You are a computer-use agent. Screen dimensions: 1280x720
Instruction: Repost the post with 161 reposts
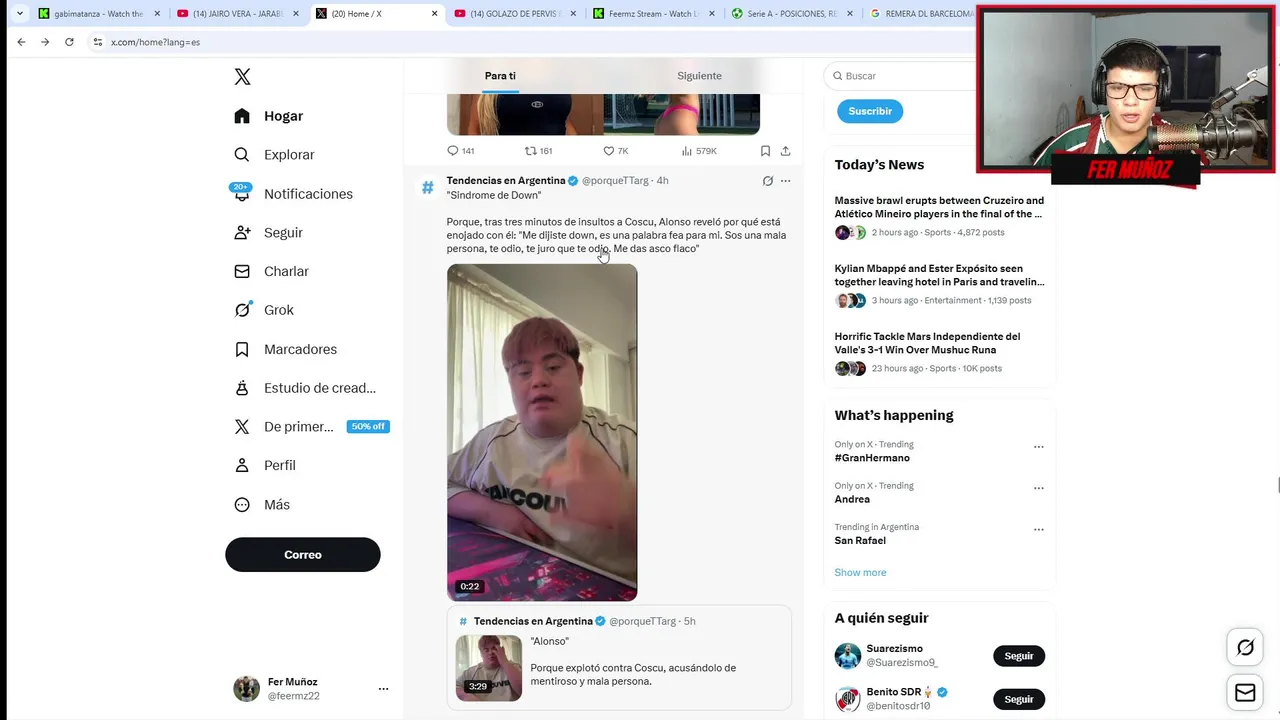tap(539, 151)
